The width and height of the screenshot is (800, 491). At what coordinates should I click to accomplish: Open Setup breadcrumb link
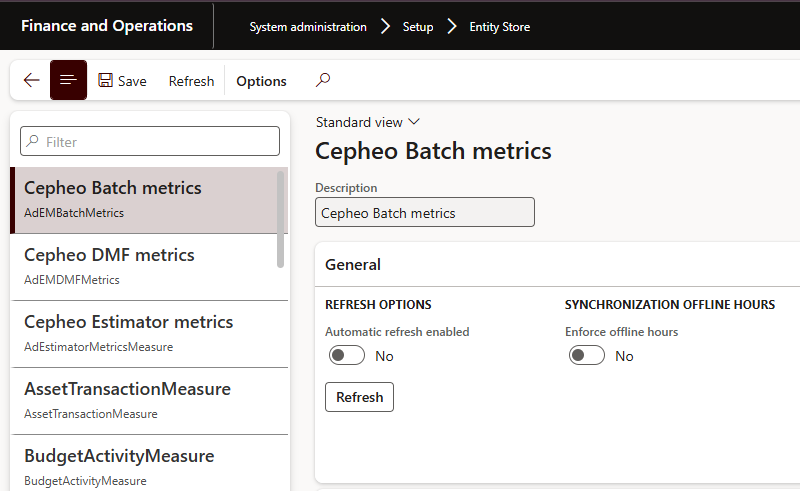(x=418, y=27)
